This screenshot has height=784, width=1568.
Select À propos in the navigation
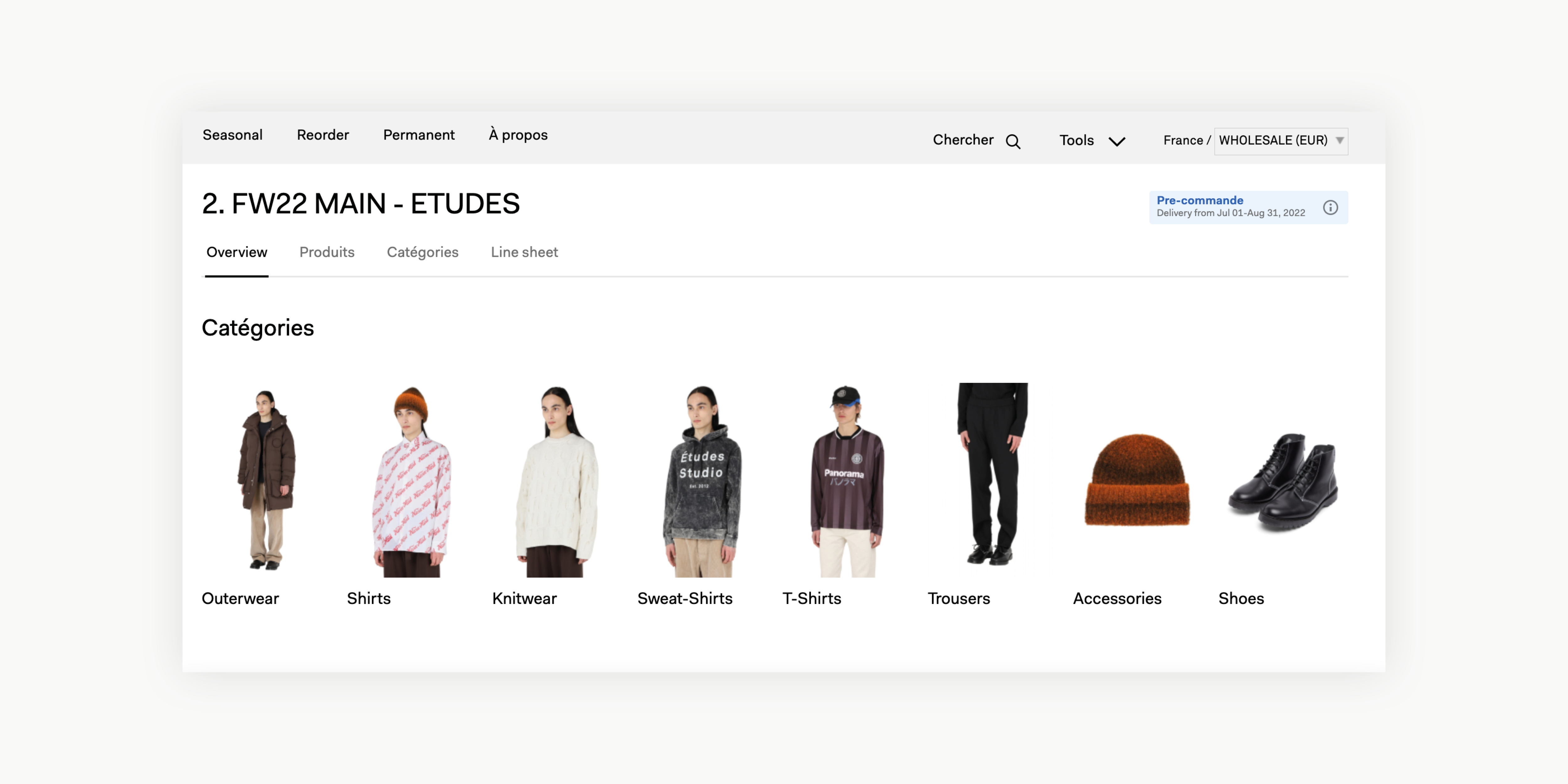pyautogui.click(x=518, y=135)
